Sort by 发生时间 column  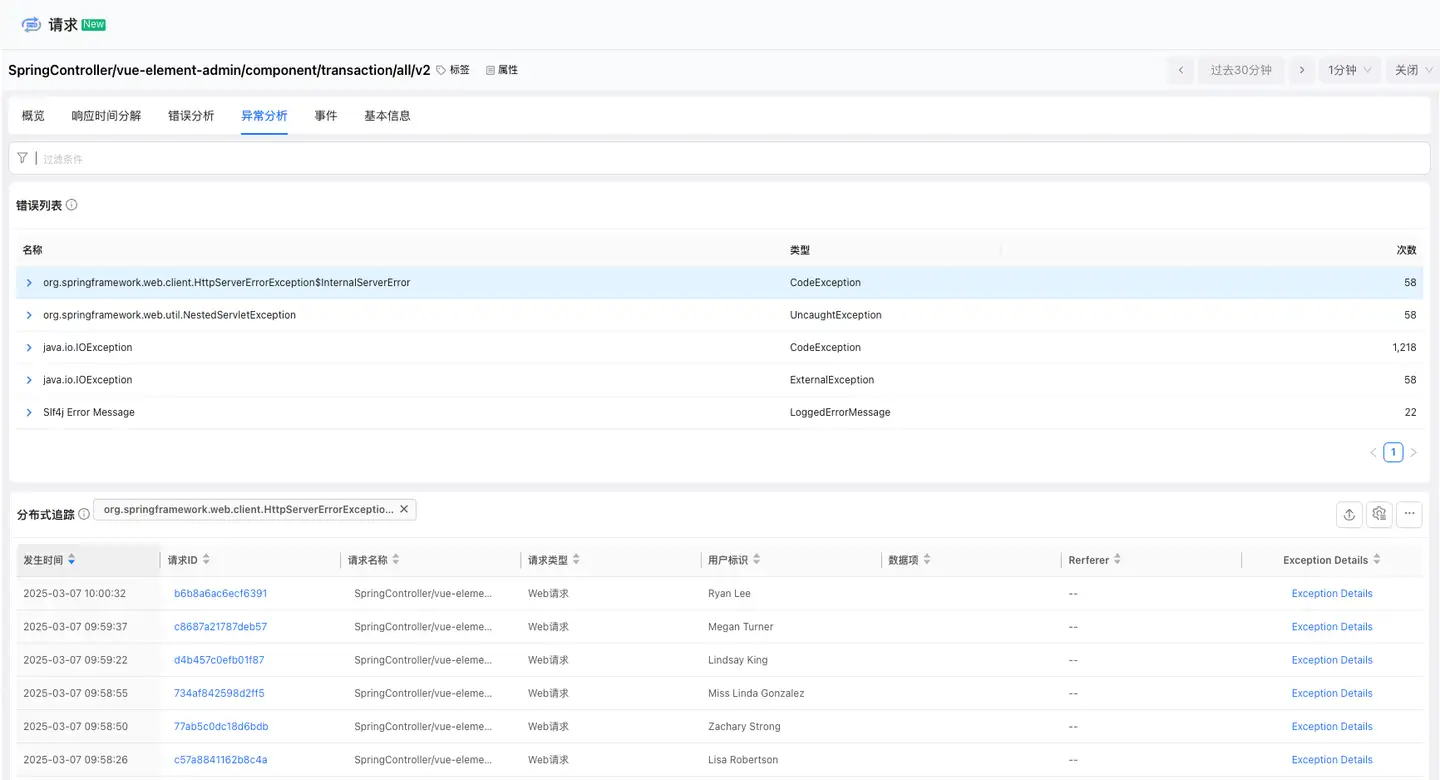[72, 560]
